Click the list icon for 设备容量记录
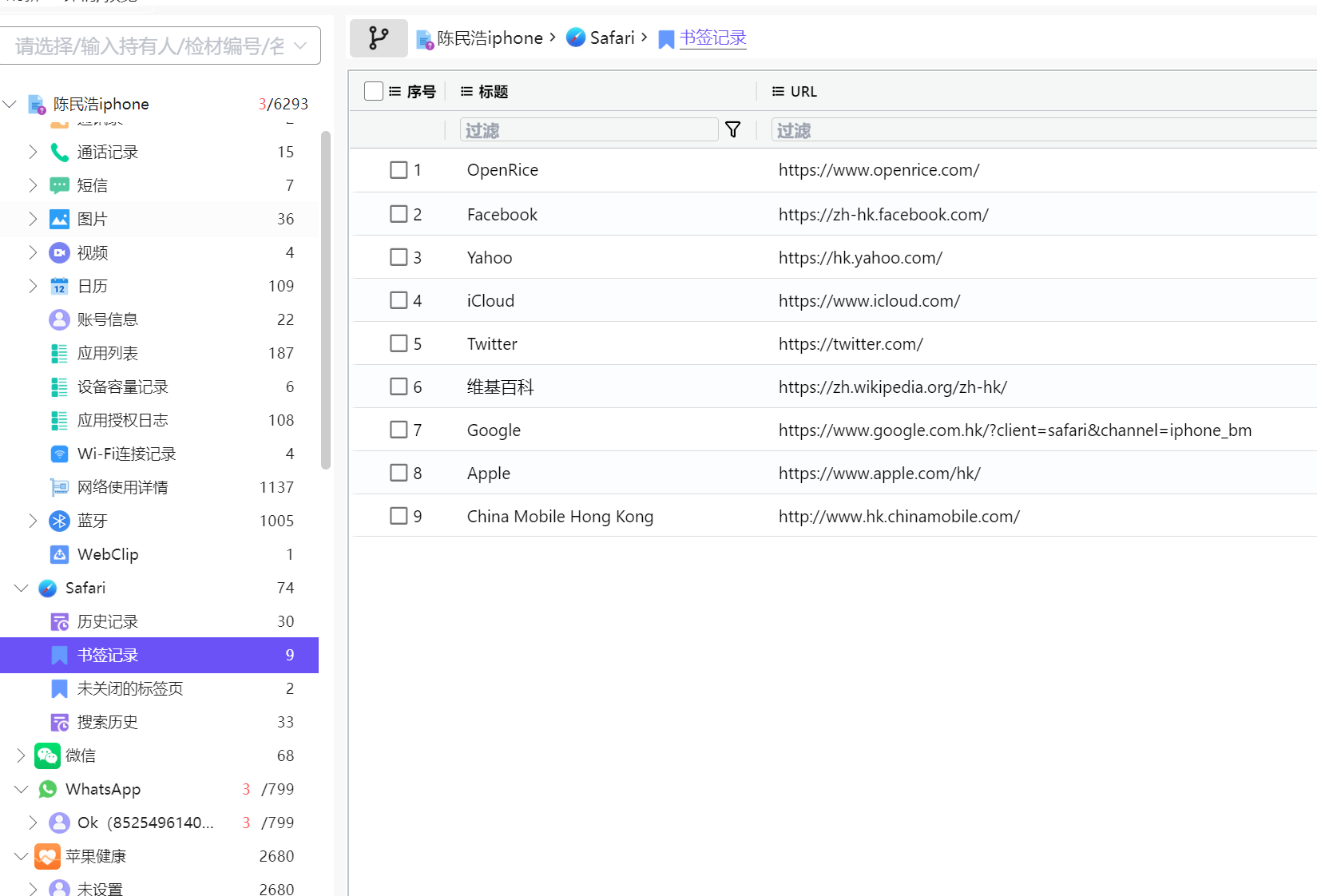Image resolution: width=1317 pixels, height=896 pixels. tap(59, 387)
